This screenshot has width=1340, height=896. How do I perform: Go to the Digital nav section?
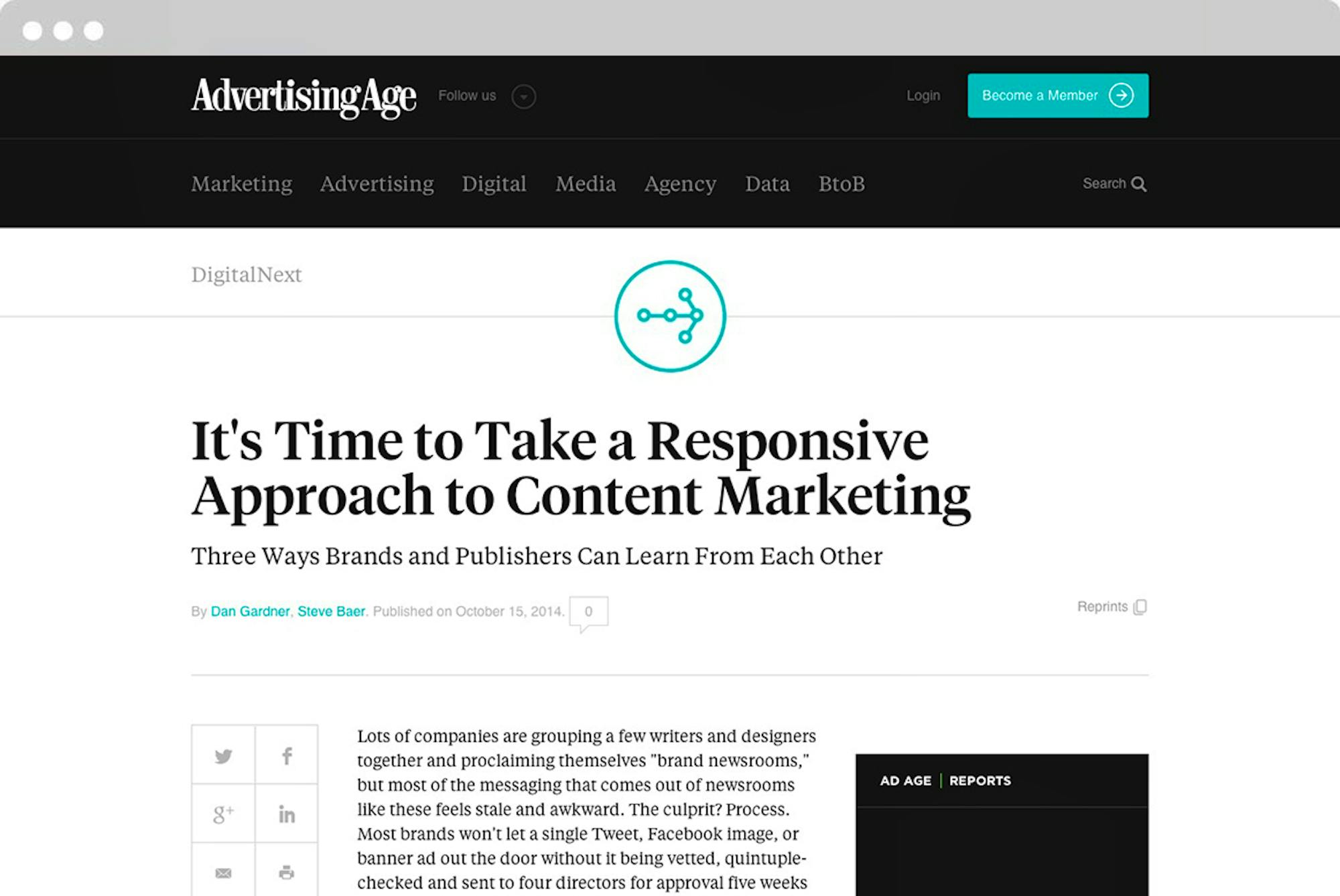494,183
